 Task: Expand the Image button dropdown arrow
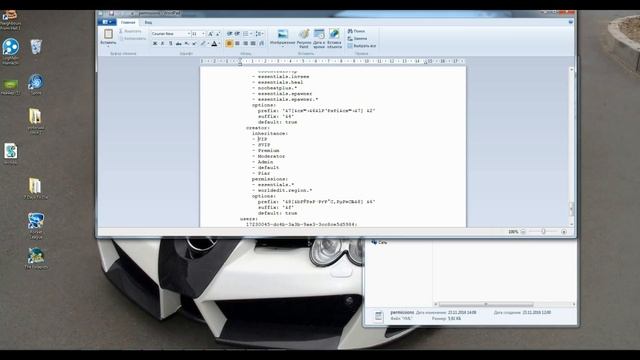[282, 47]
